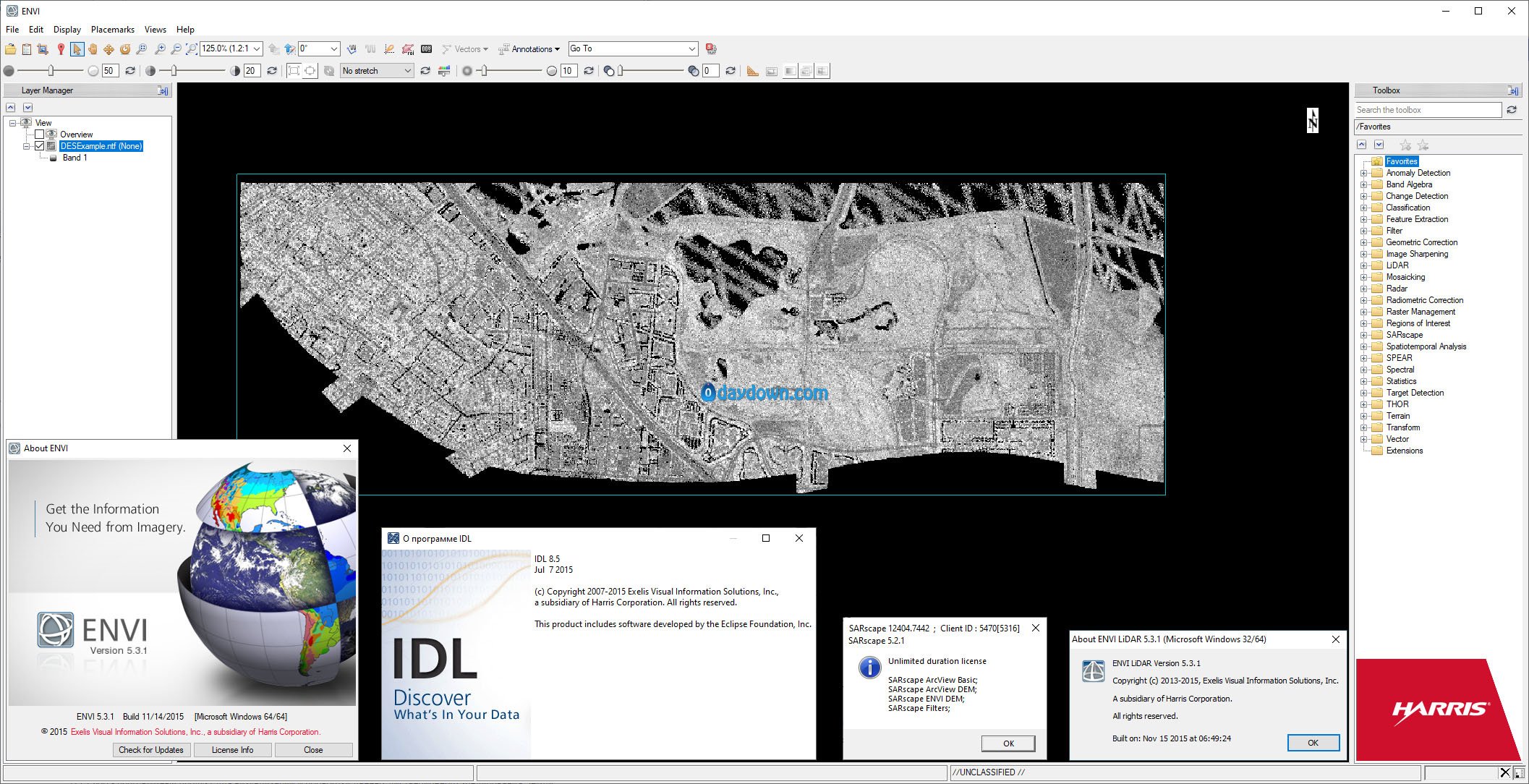This screenshot has height=784, width=1529.
Task: Click OK in About ENVI LiDAR dialog
Action: click(1313, 743)
